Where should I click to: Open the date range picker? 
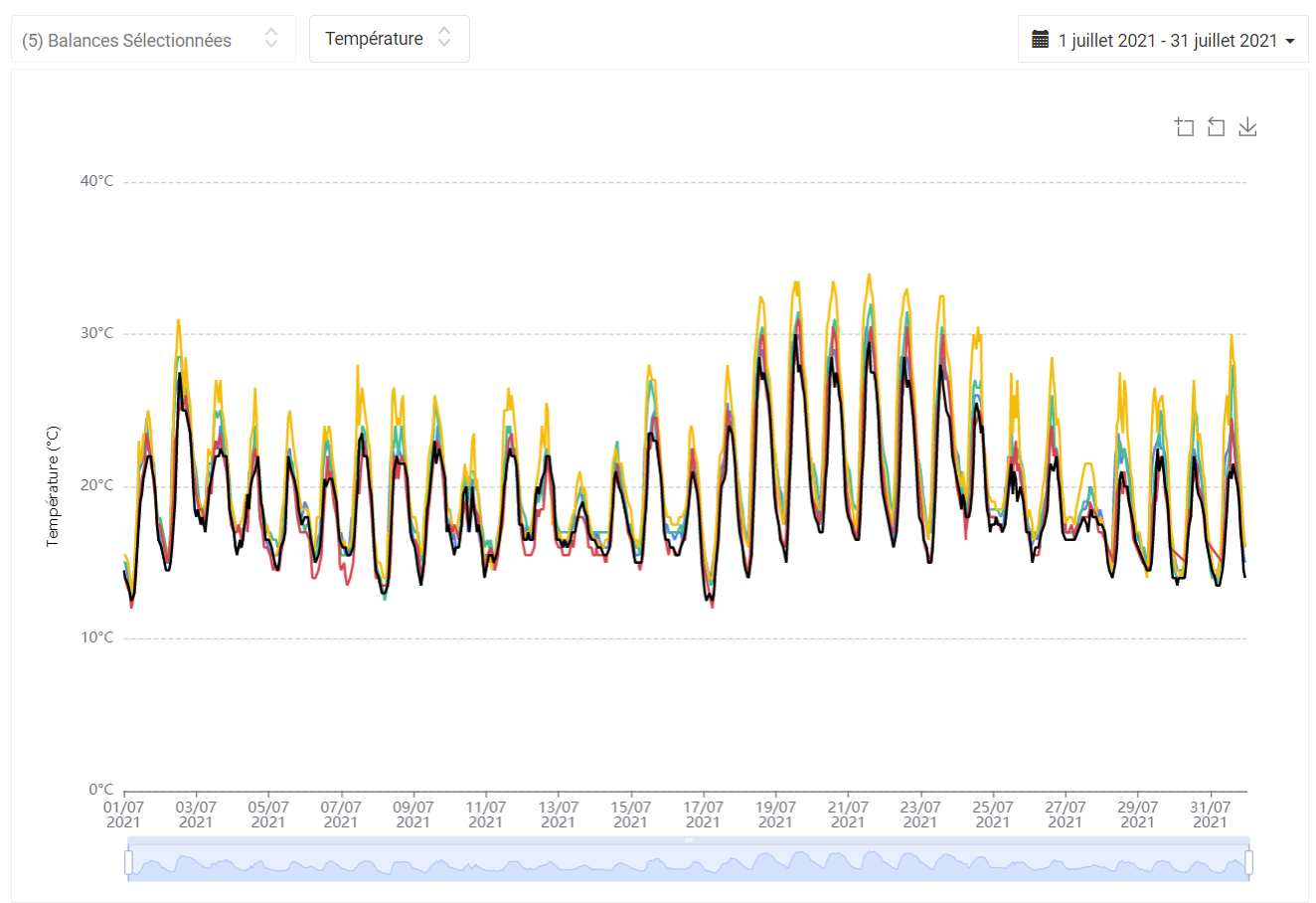(1163, 40)
